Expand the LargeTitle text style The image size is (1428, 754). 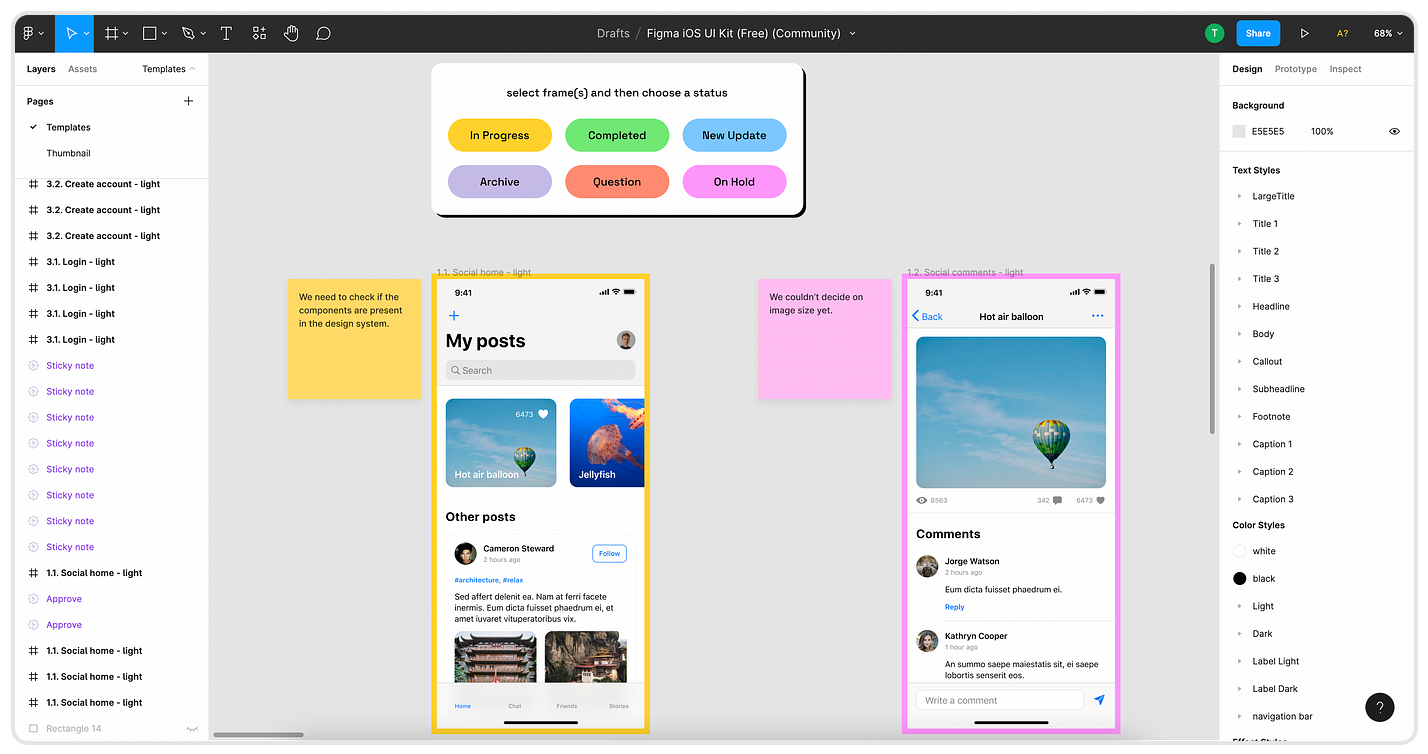[1239, 196]
